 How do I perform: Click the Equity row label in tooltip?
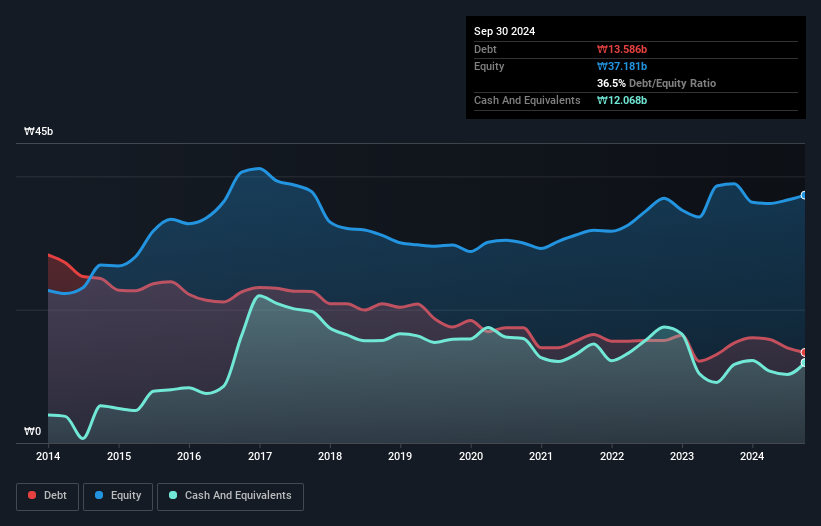489,66
